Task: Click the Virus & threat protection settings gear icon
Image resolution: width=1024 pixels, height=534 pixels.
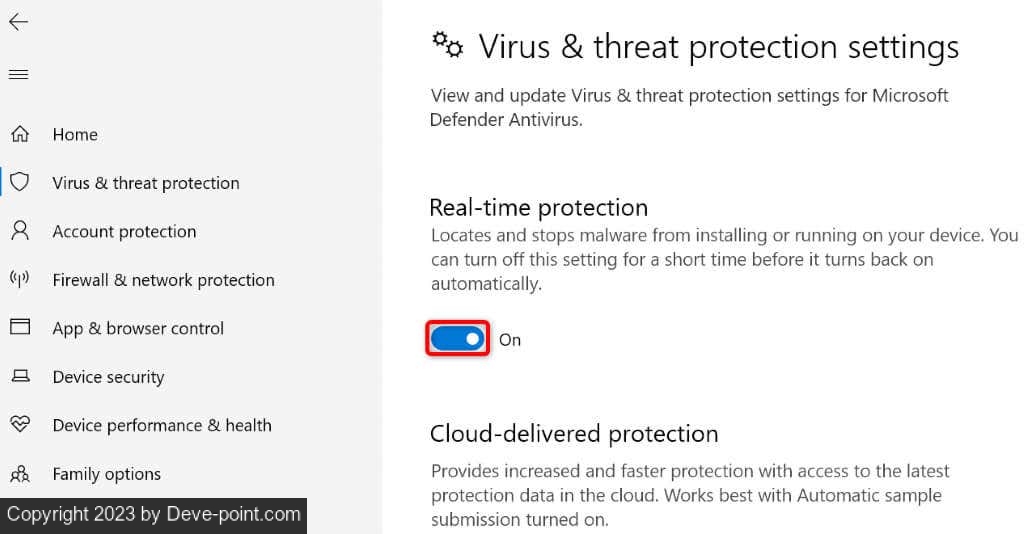Action: tap(447, 44)
